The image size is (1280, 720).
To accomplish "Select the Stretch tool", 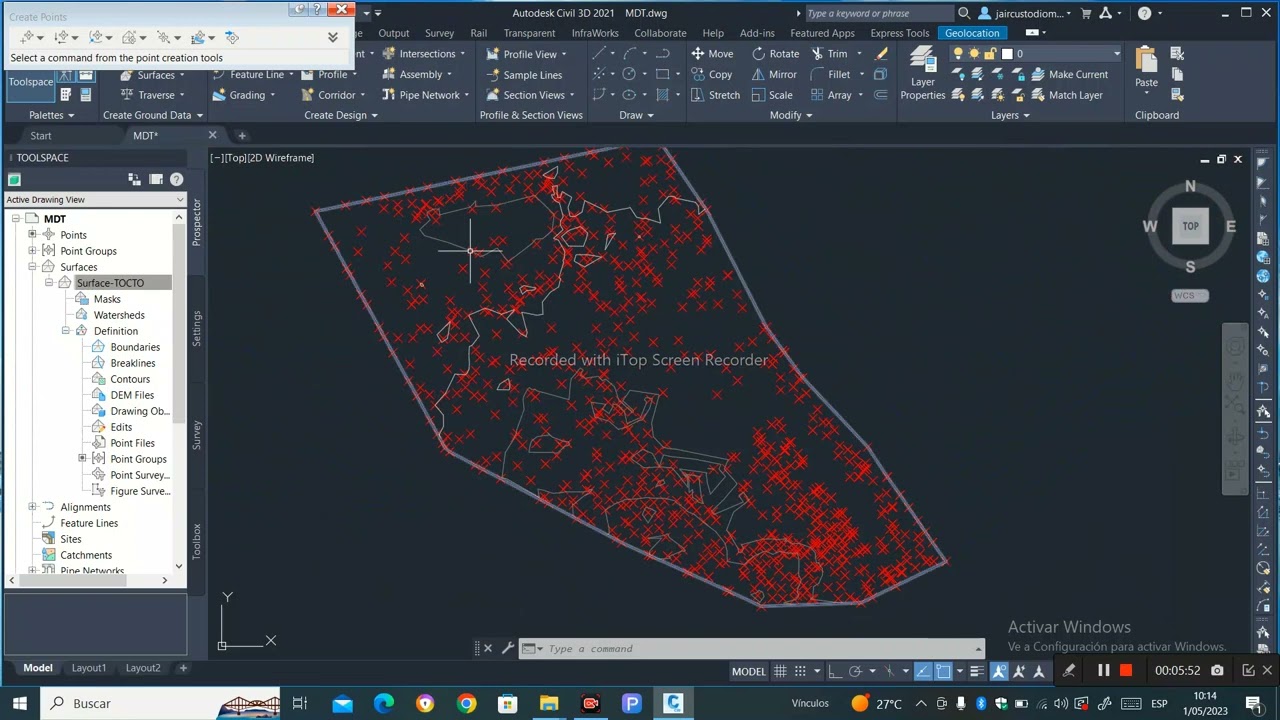I will (715, 95).
